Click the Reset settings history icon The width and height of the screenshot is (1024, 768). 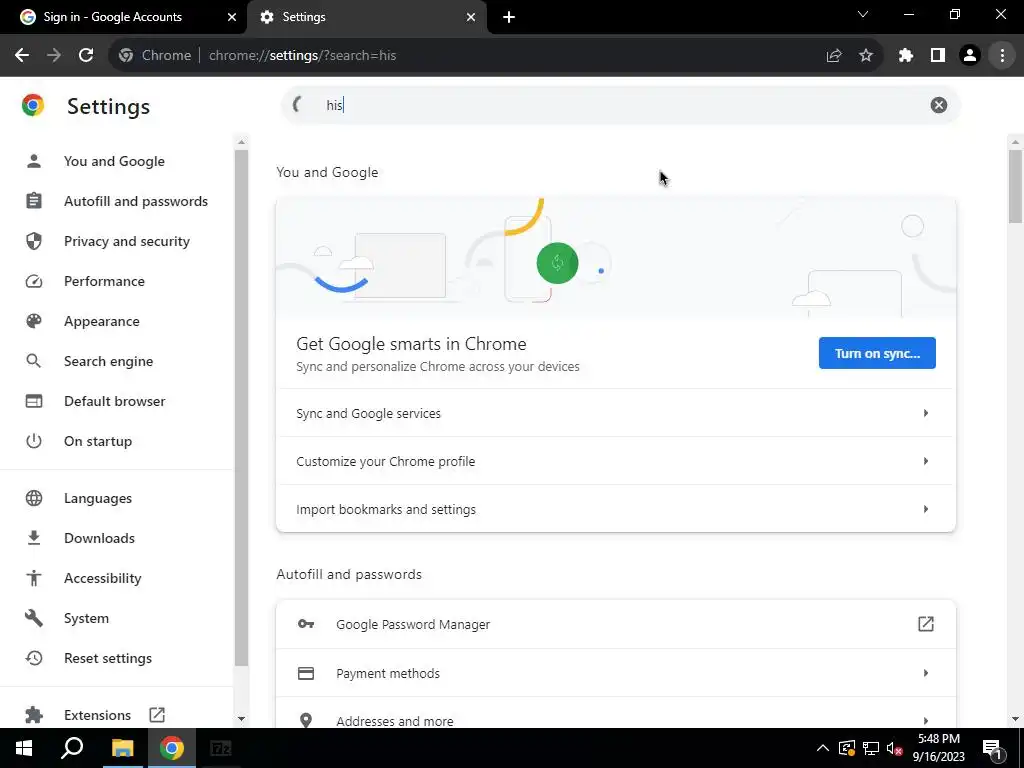(x=34, y=658)
